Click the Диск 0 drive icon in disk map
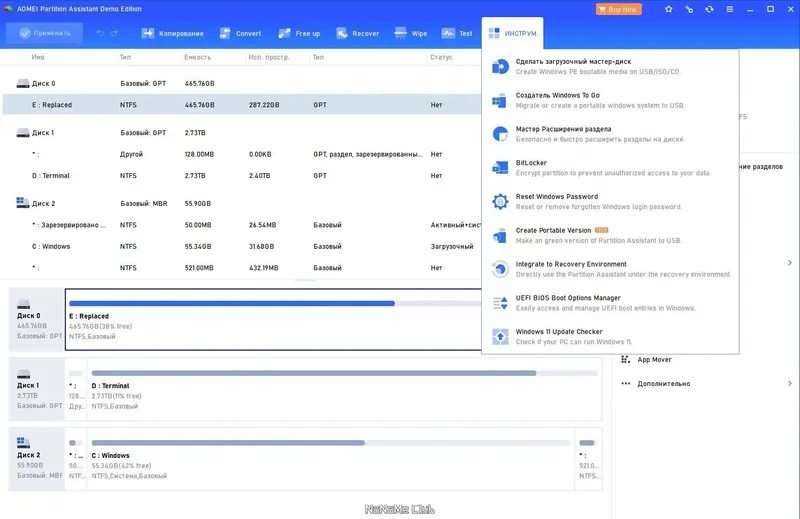The width and height of the screenshot is (800, 519). point(23,305)
